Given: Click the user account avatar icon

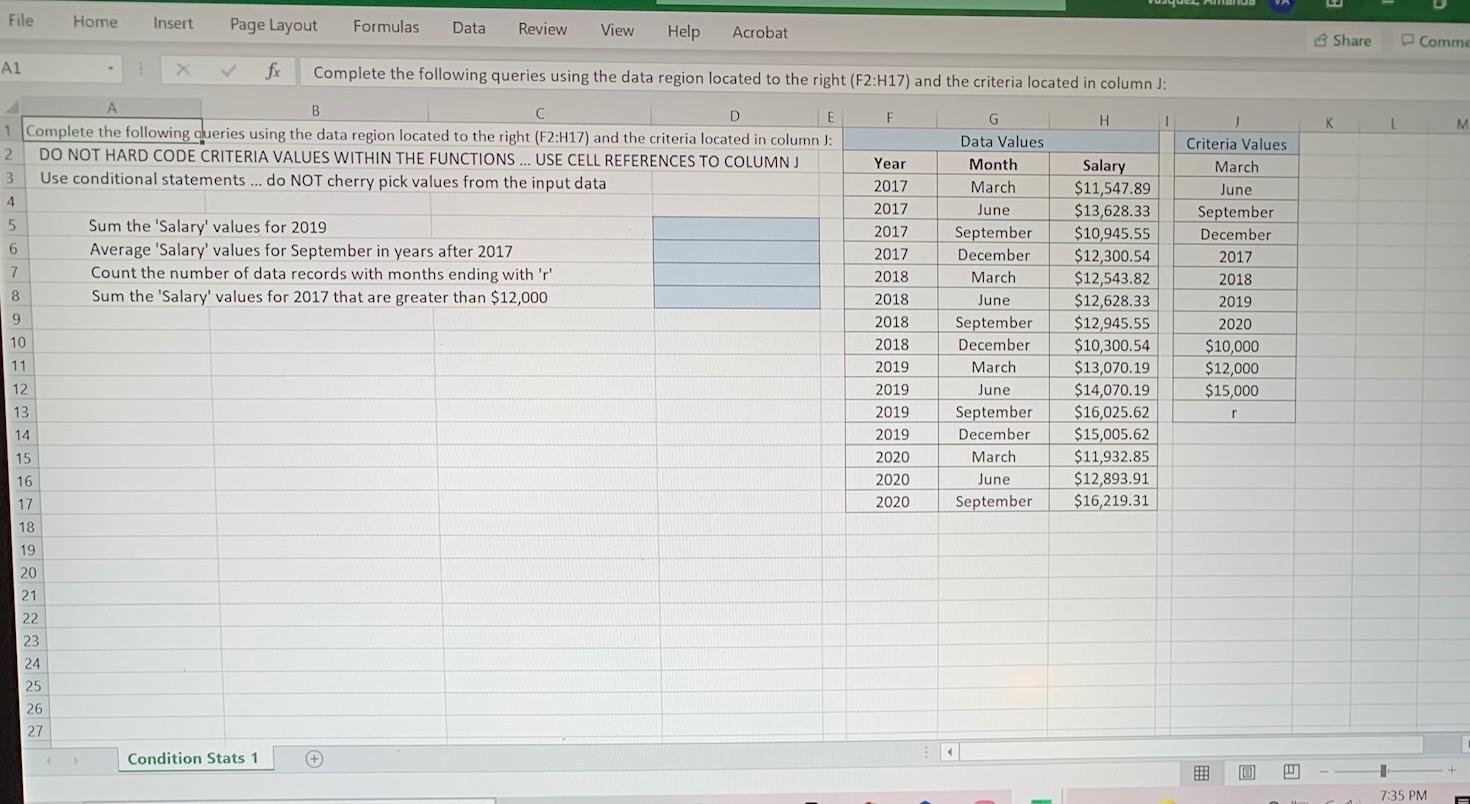Looking at the screenshot, I should click(x=1282, y=5).
